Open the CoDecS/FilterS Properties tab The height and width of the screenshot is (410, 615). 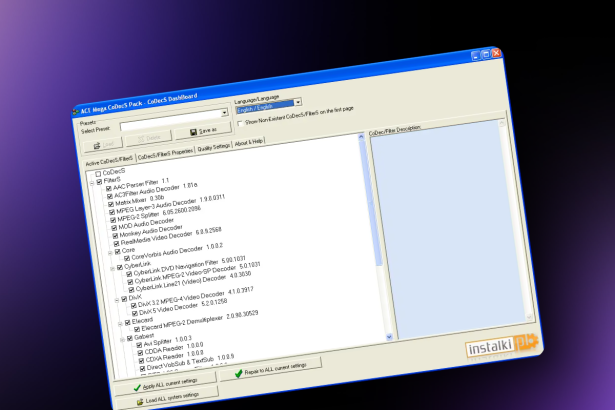pos(165,153)
